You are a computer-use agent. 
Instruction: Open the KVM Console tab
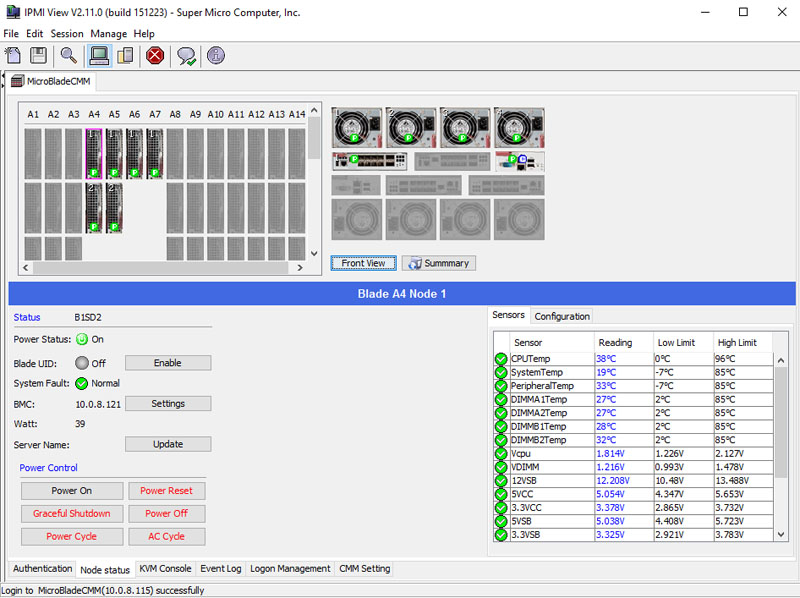coord(165,569)
